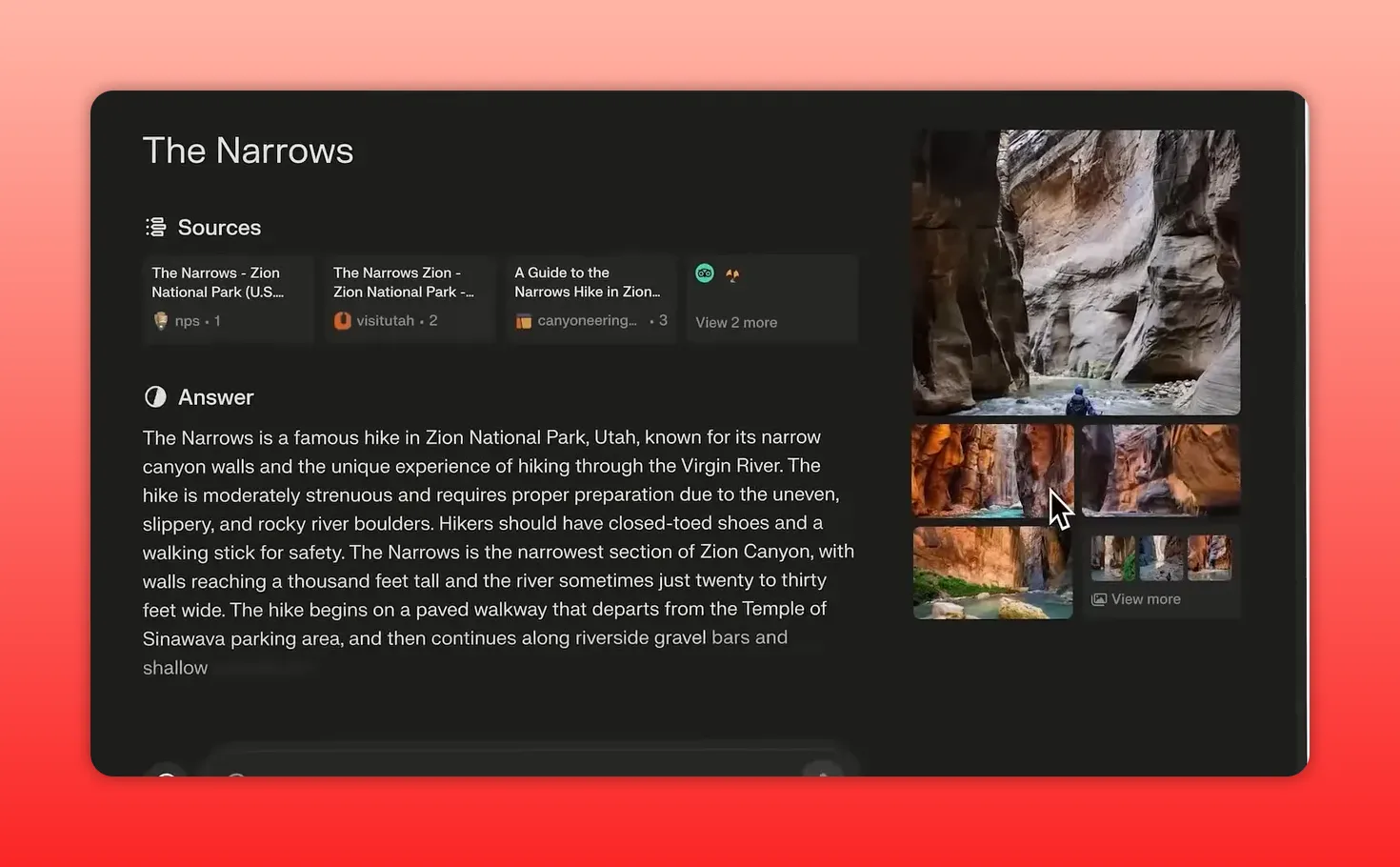Click the Sources list icon beside the heading
Image resolution: width=1400 pixels, height=867 pixels.
[154, 227]
